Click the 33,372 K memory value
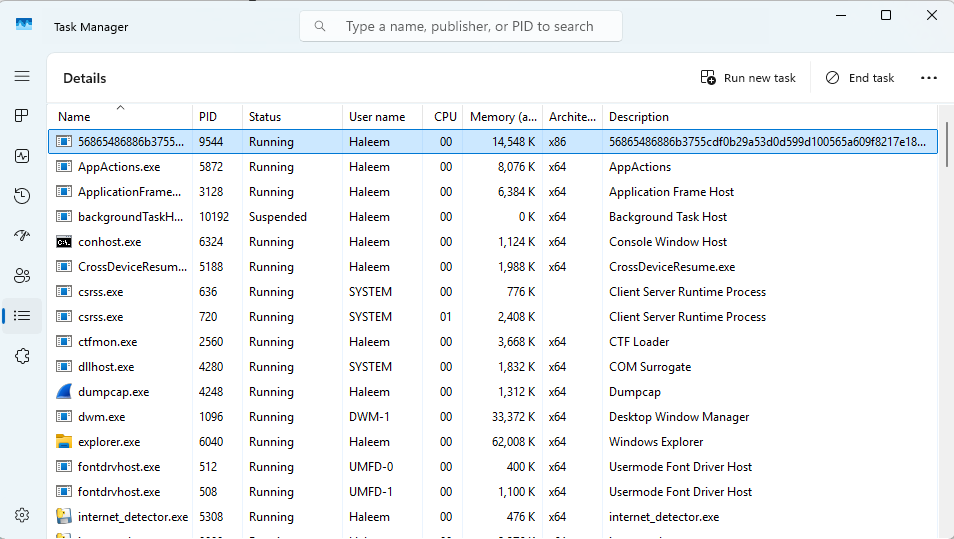The width and height of the screenshot is (954, 539). pos(514,417)
